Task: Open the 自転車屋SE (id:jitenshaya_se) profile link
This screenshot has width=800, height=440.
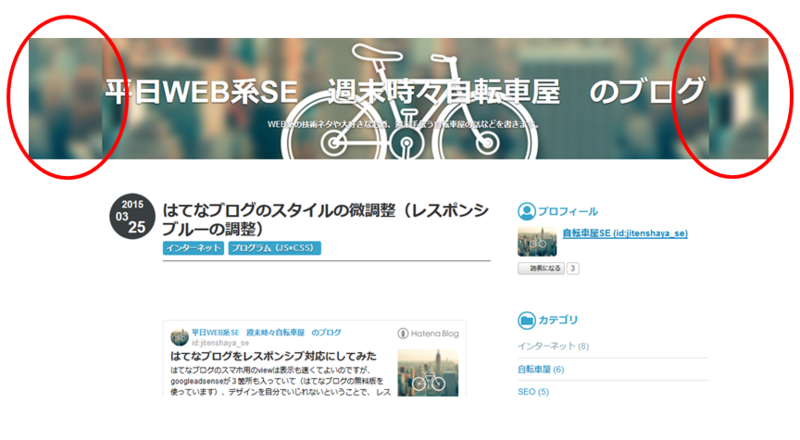Action: [x=625, y=233]
